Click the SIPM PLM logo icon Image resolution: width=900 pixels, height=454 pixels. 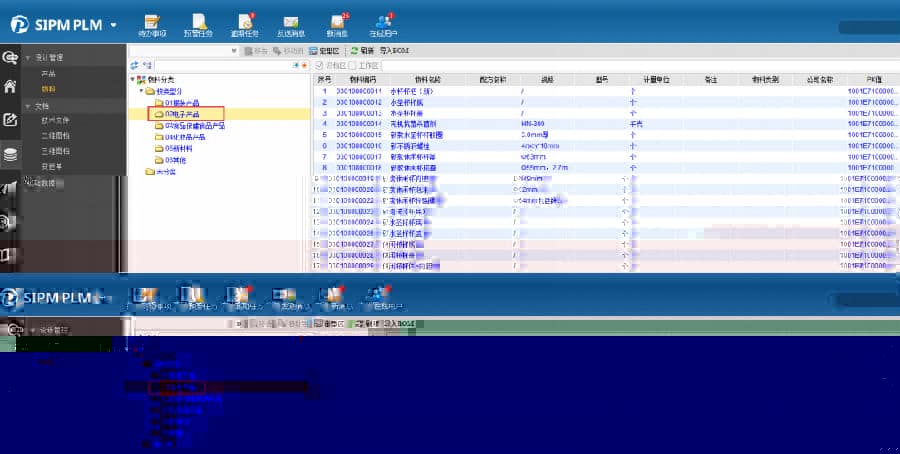tap(20, 25)
